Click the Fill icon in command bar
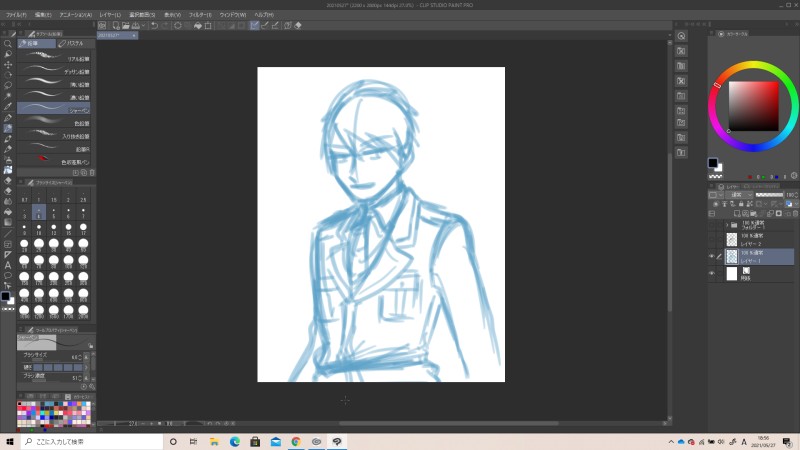The width and height of the screenshot is (800, 450). click(198, 26)
